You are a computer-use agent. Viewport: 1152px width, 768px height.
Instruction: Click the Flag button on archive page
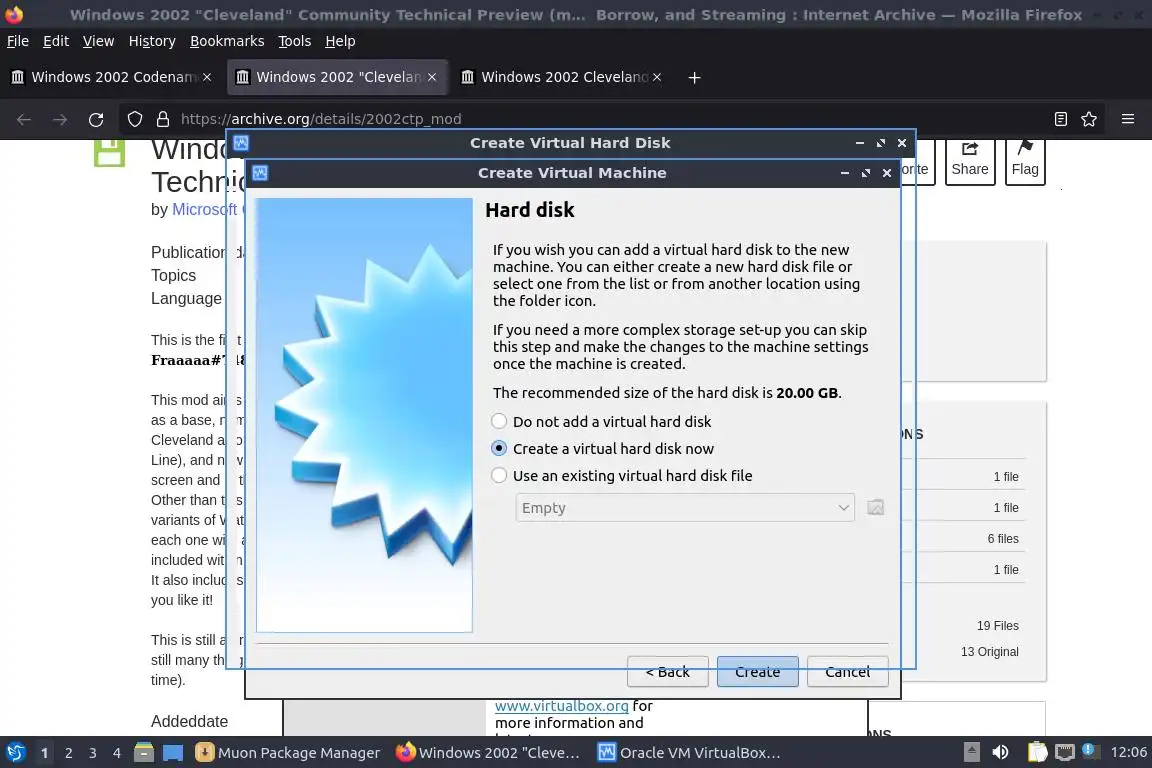(x=1025, y=162)
